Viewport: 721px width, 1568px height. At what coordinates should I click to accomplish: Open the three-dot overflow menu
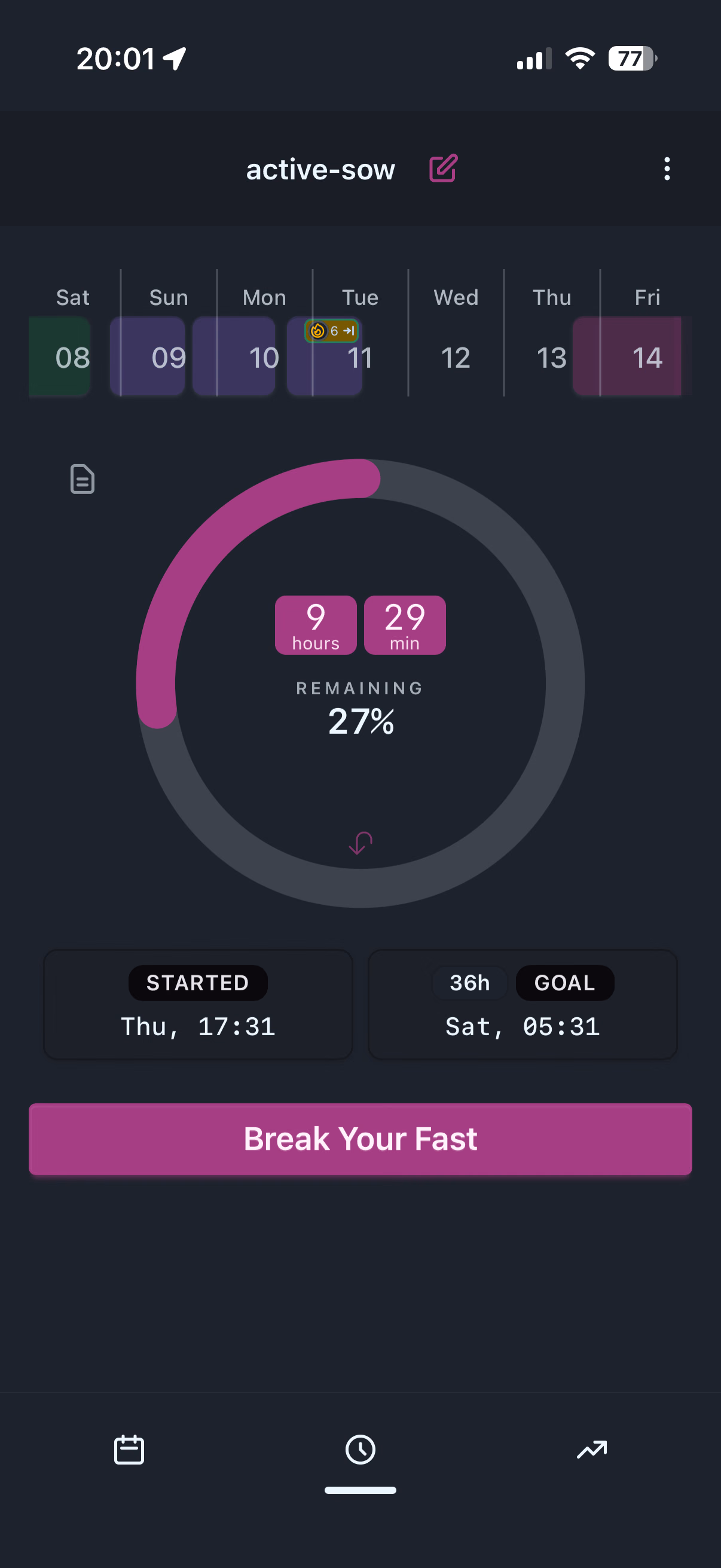[667, 169]
